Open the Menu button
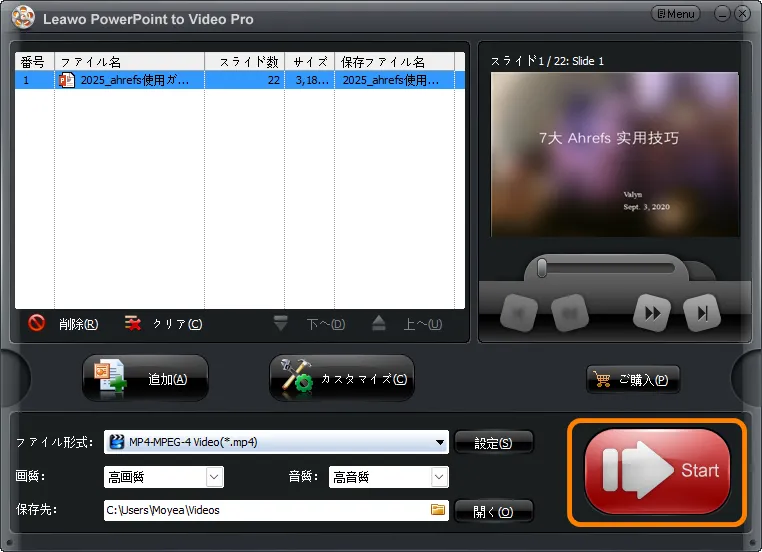The height and width of the screenshot is (552, 762). (675, 14)
